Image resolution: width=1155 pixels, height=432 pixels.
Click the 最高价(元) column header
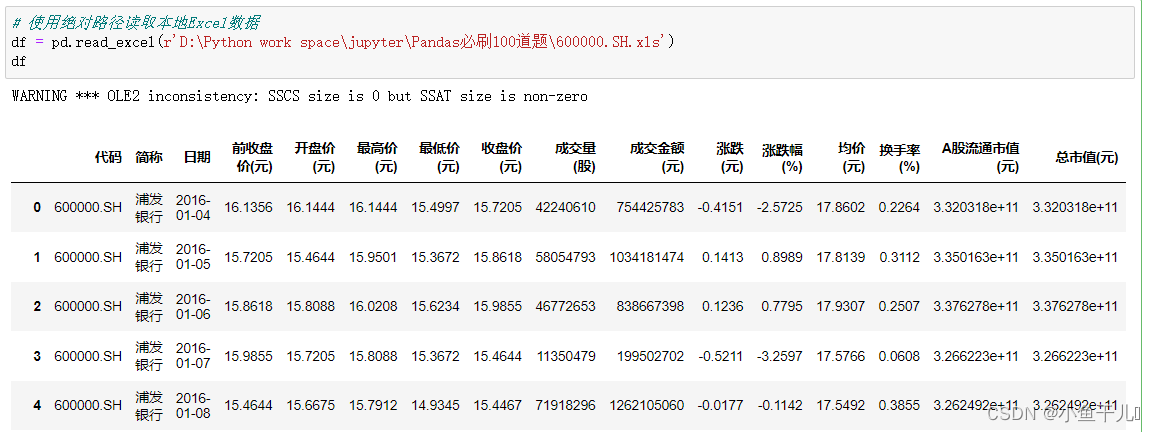376,158
